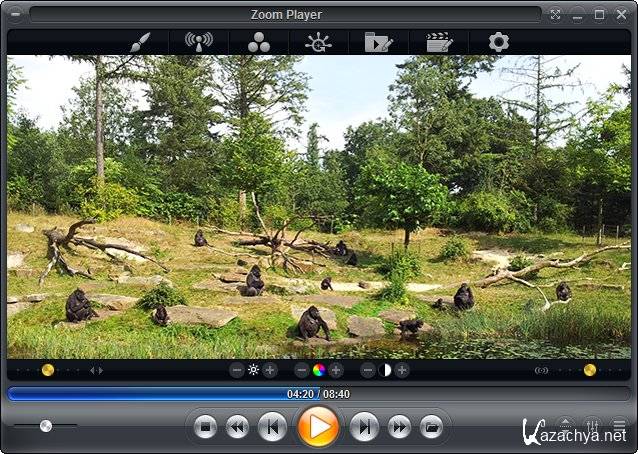Image resolution: width=638 pixels, height=454 pixels.
Task: Click the sun-shaped icon in top toolbar
Action: 318,42
